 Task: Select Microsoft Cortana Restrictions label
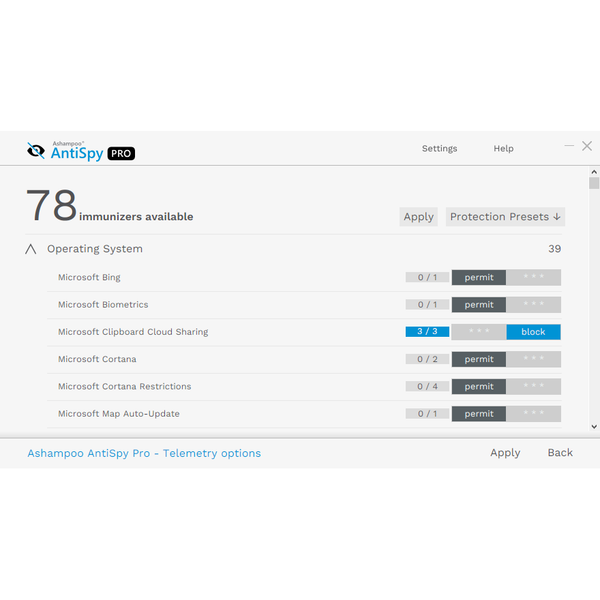pyautogui.click(x=124, y=386)
